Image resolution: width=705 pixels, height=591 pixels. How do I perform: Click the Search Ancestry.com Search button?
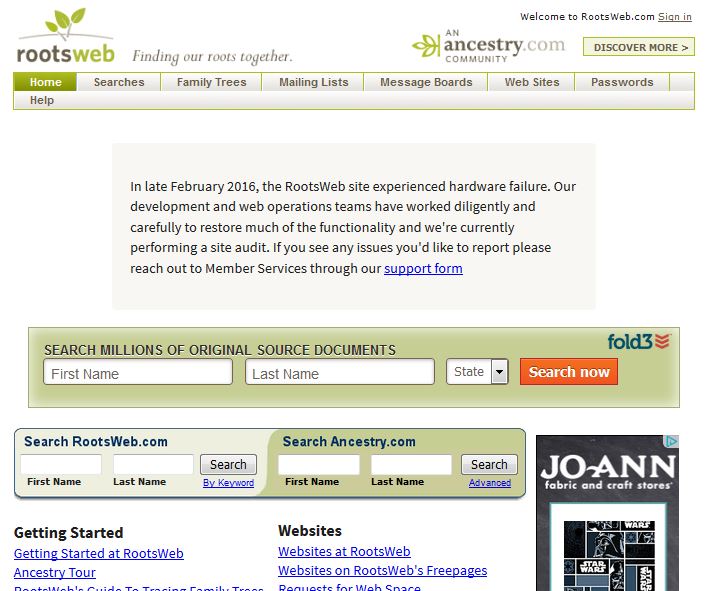(489, 465)
